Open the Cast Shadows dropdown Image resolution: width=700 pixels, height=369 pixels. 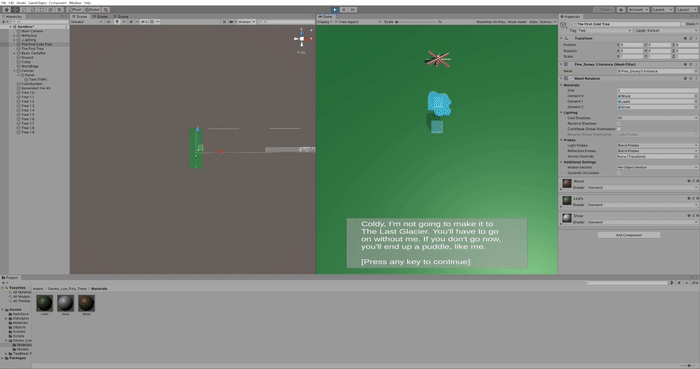657,118
